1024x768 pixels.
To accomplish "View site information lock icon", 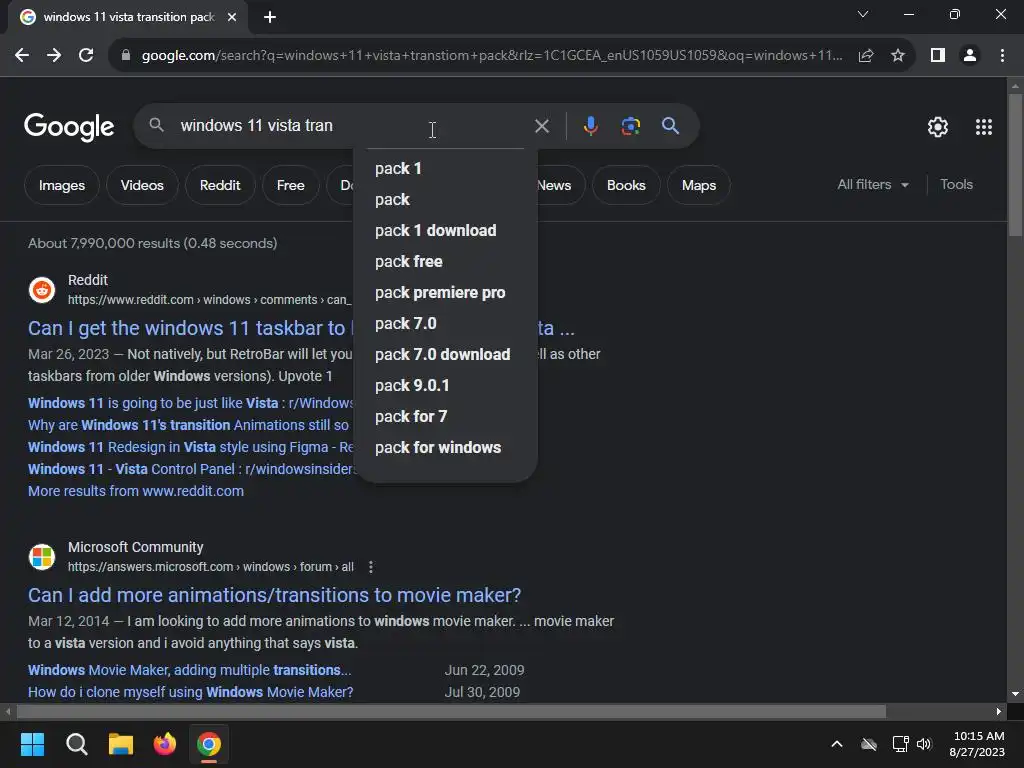I will 126,56.
